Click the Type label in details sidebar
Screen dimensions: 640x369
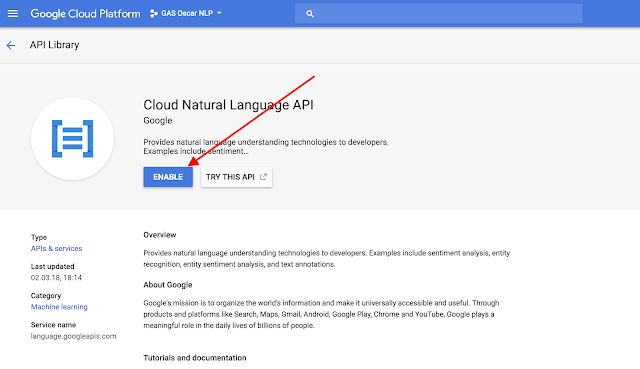pos(39,237)
